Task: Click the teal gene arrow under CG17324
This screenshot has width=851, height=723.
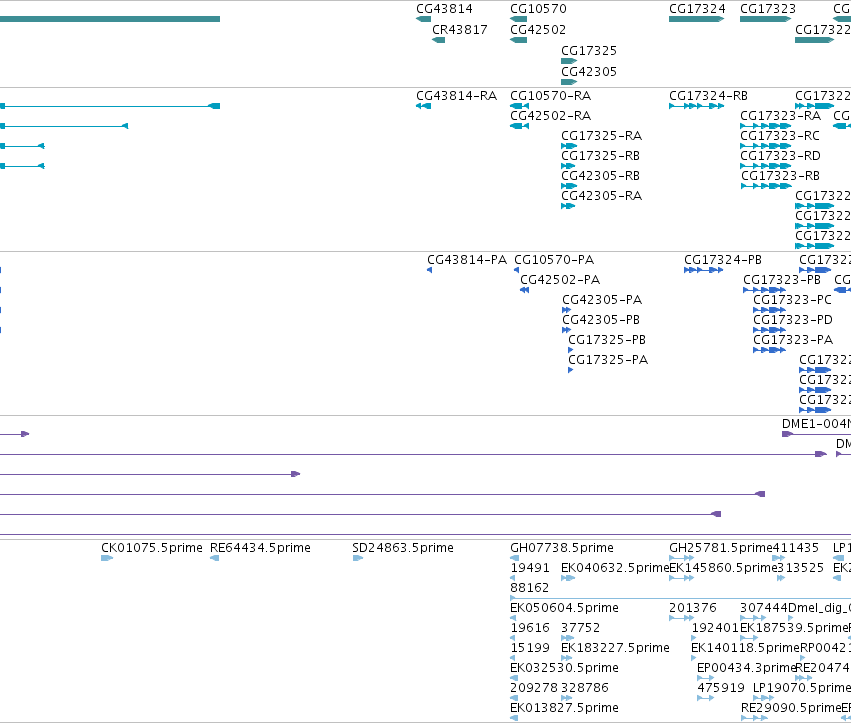Action: click(x=696, y=19)
